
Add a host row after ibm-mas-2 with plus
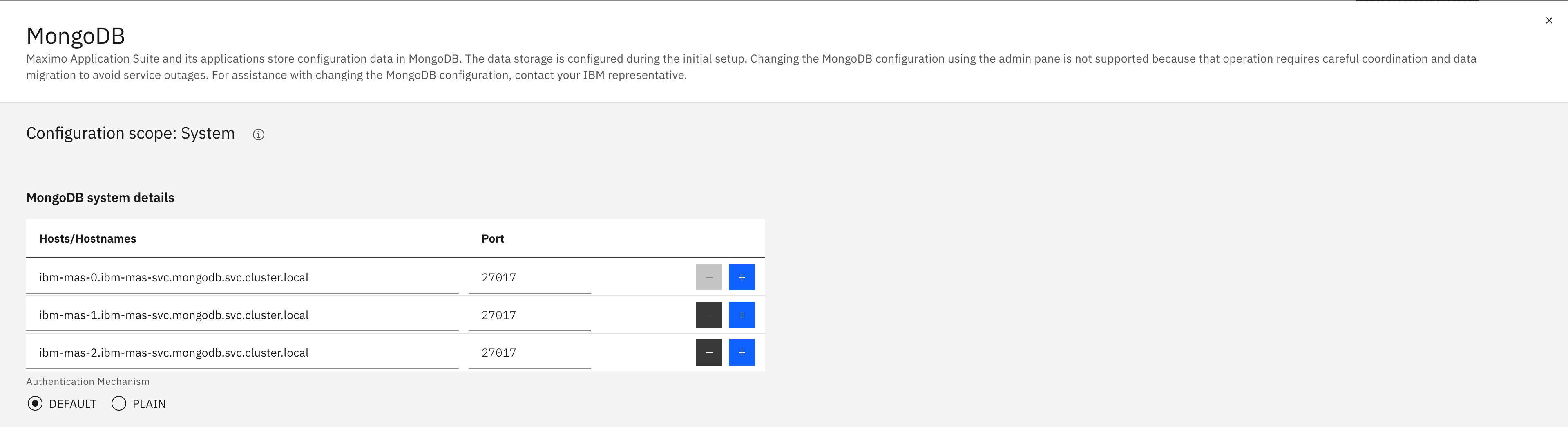click(x=742, y=353)
